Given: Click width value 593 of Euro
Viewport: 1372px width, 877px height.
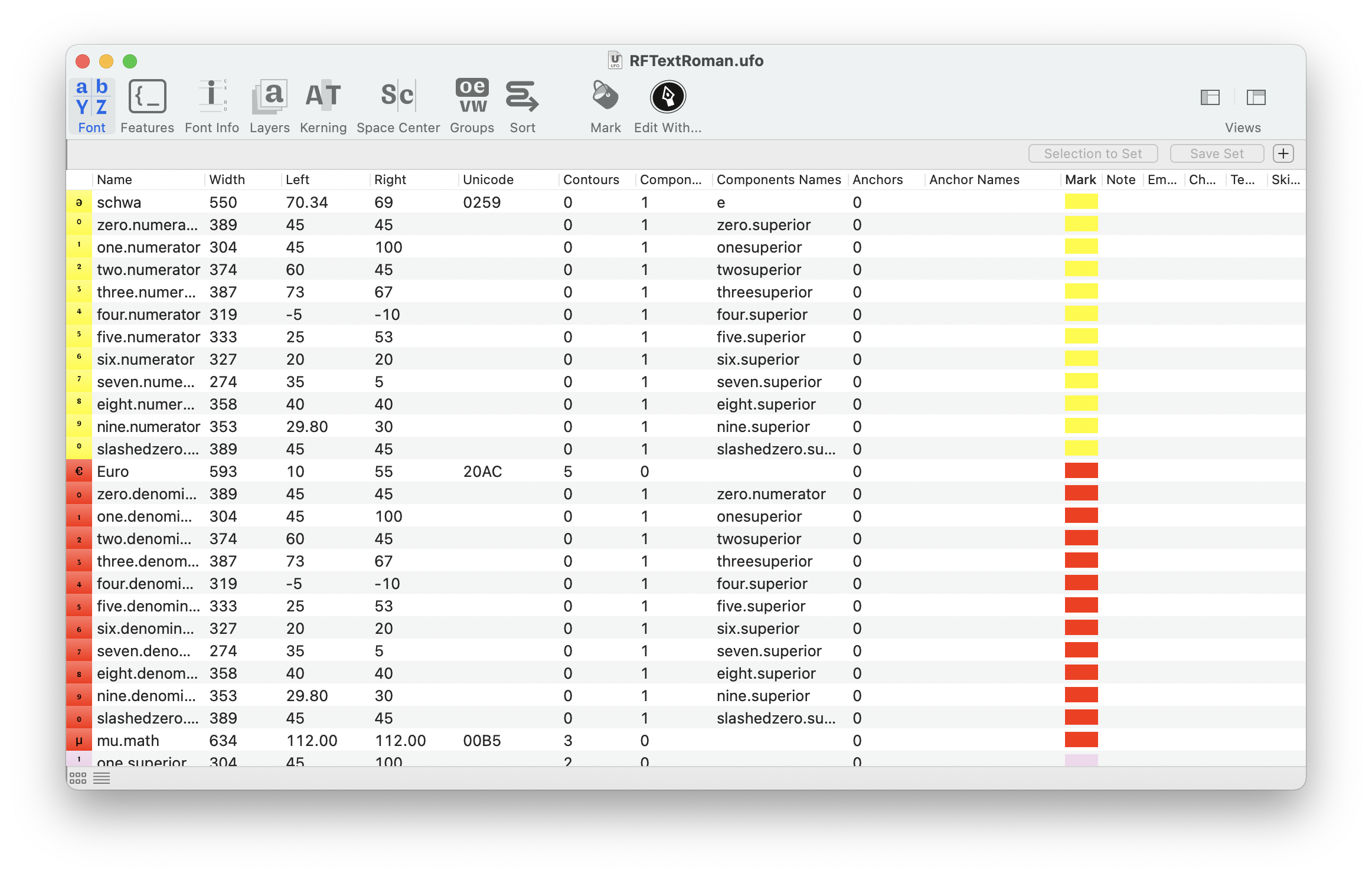Looking at the screenshot, I should coord(223,472).
